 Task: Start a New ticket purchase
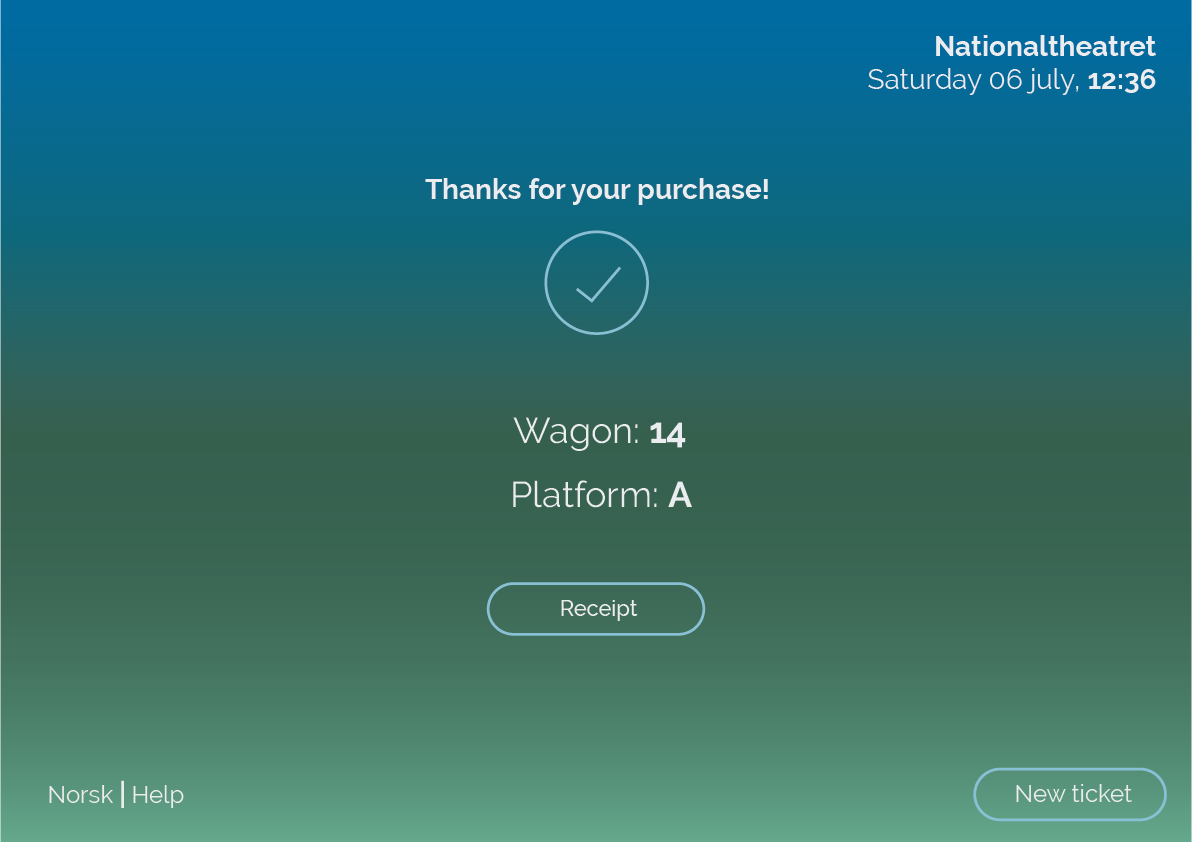[x=1070, y=794]
